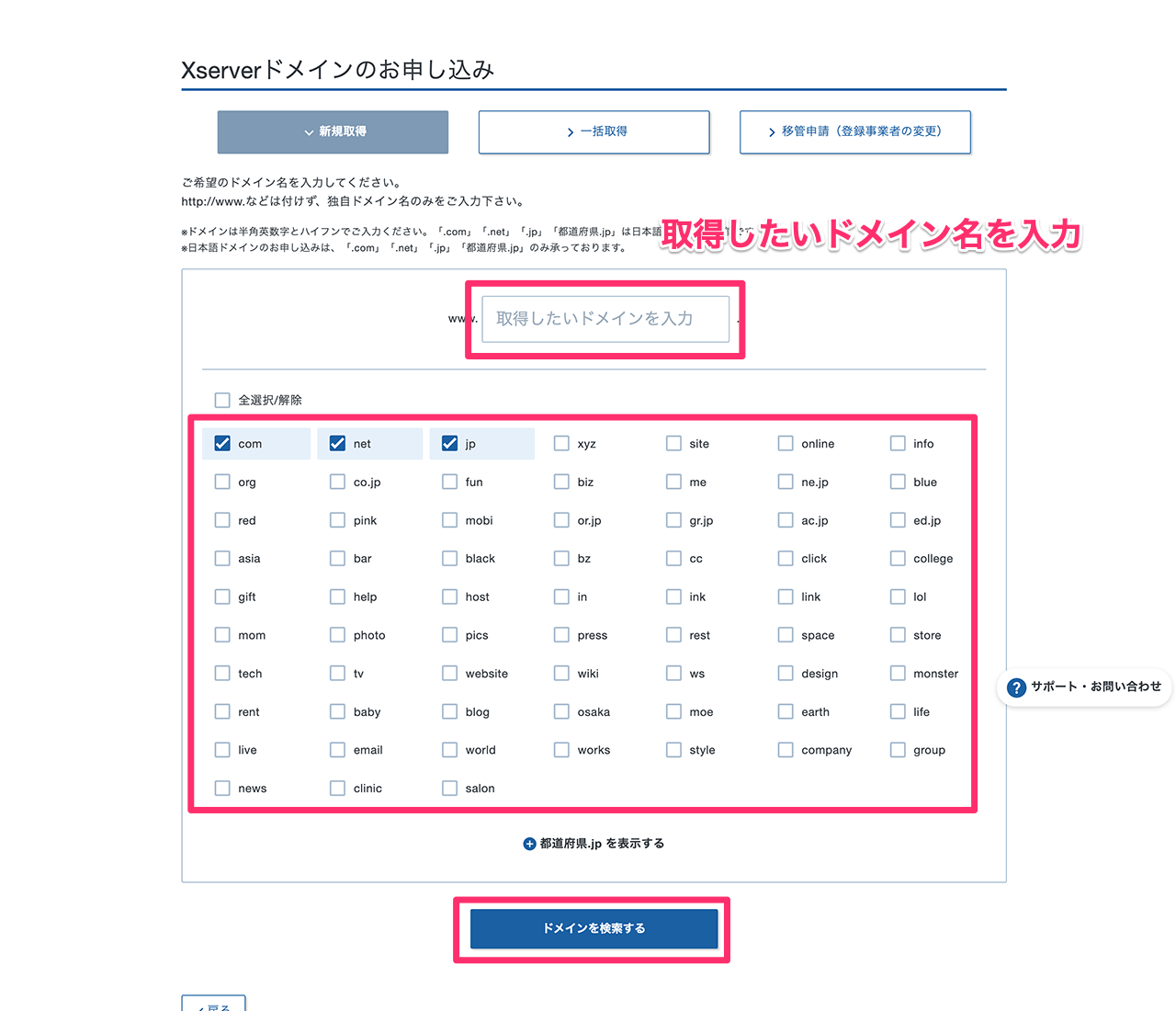Image resolution: width=1176 pixels, height=1011 pixels.
Task: Tick the or.jp domain checkbox
Action: pos(561,520)
